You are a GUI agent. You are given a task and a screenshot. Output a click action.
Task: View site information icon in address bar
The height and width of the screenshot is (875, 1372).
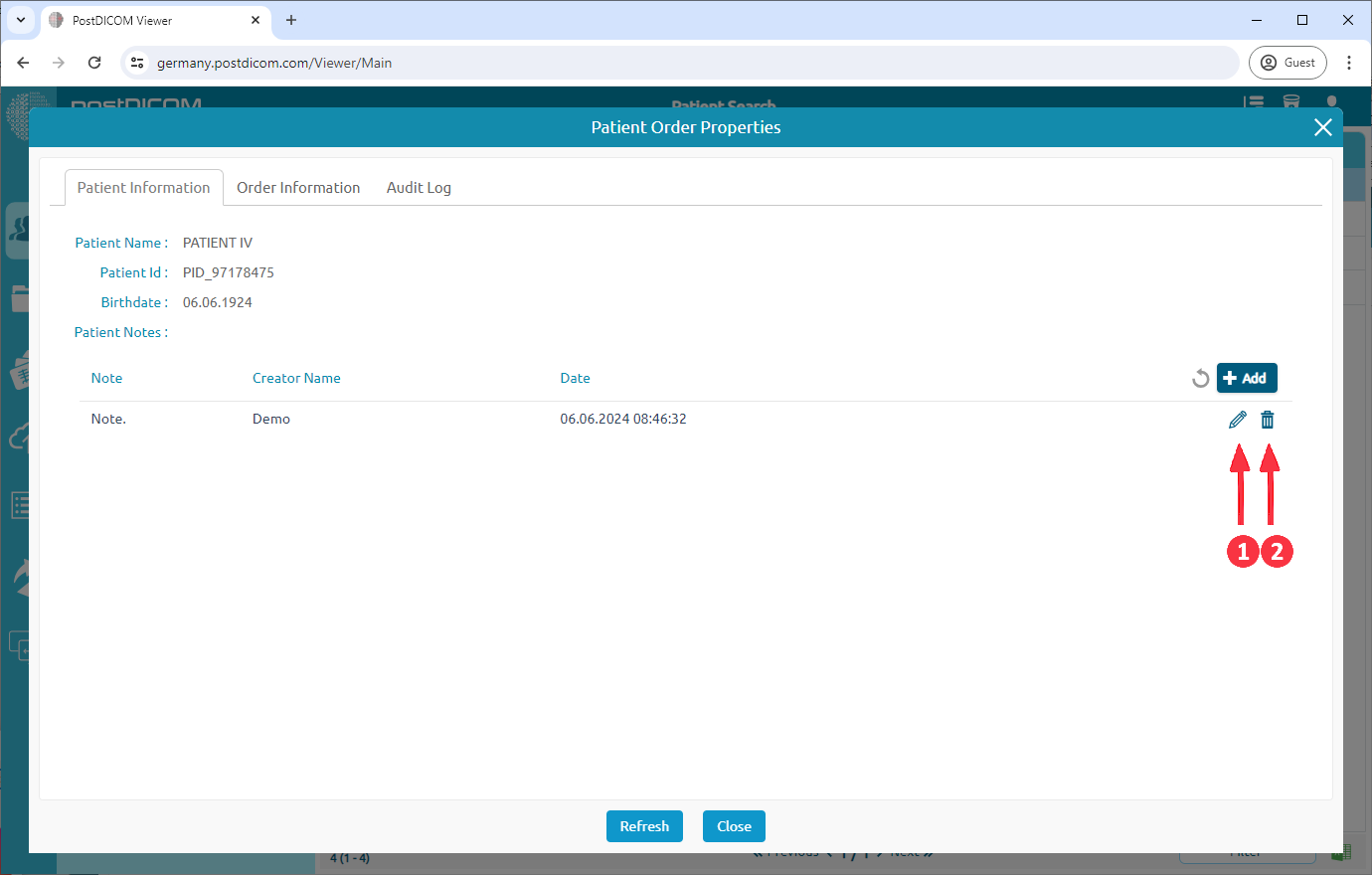click(138, 63)
